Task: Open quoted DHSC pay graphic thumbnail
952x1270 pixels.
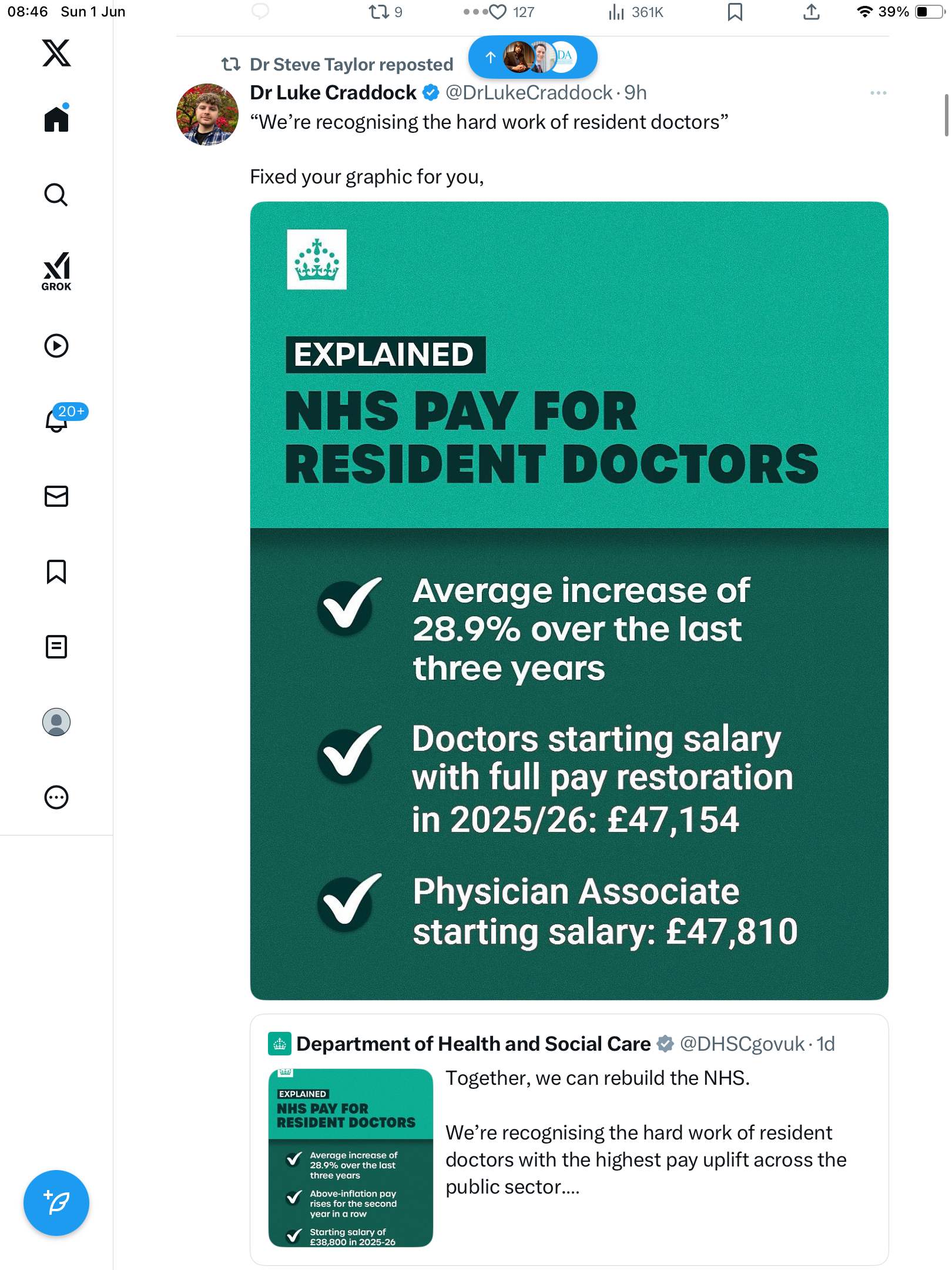Action: click(351, 1157)
